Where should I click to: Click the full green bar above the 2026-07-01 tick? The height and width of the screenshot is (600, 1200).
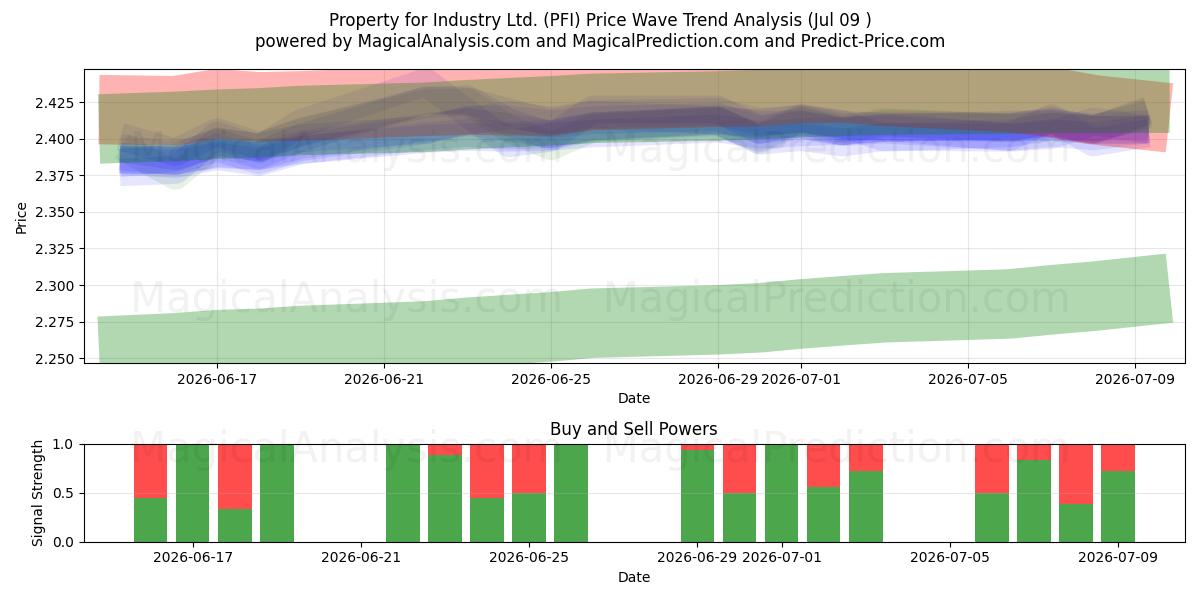(781, 493)
